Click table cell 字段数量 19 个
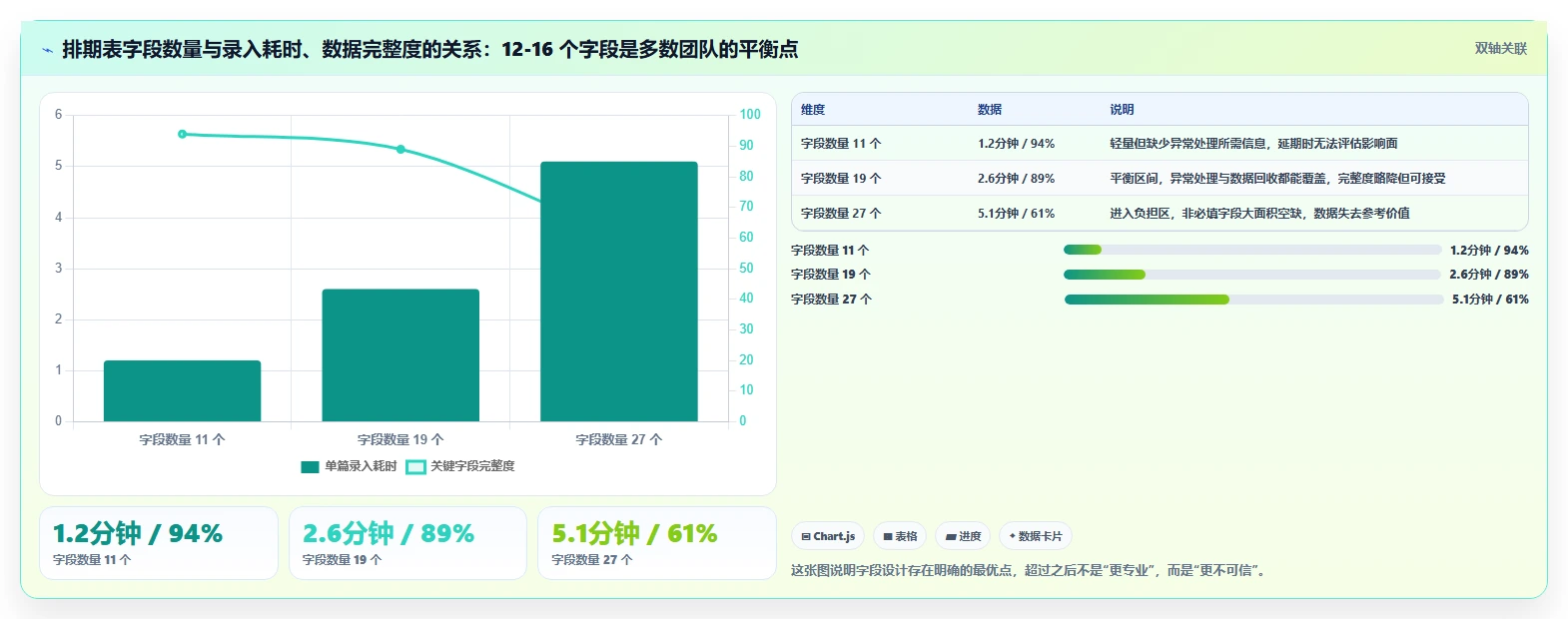1568x619 pixels. pyautogui.click(x=841, y=179)
